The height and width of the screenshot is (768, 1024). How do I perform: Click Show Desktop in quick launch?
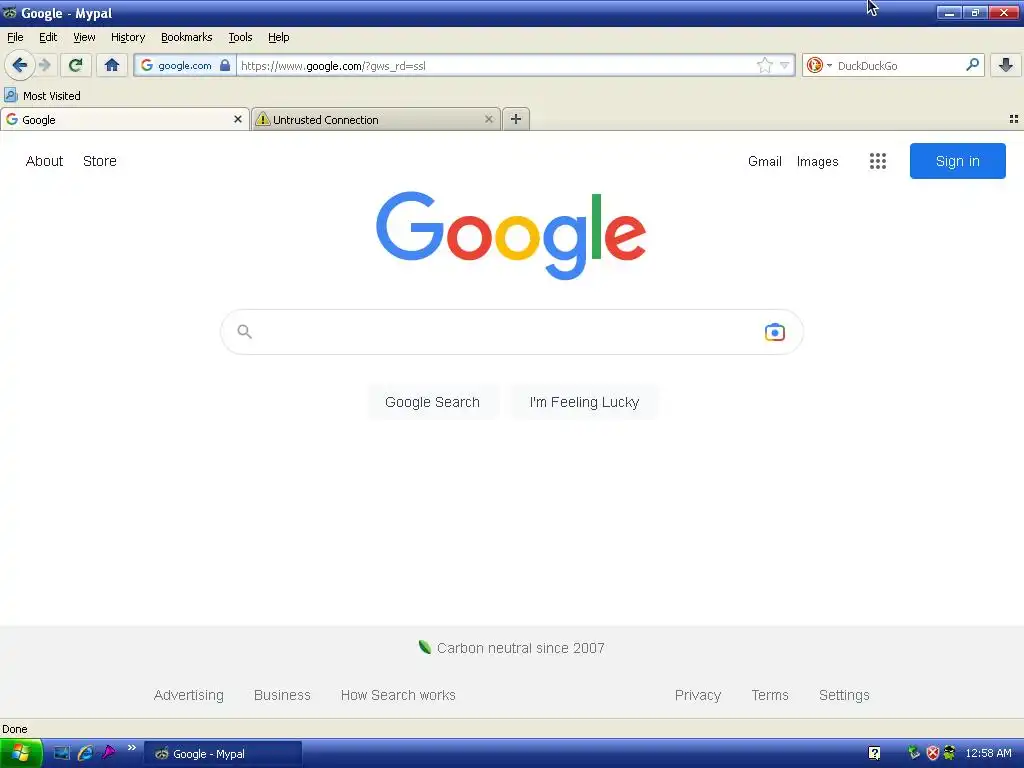tap(61, 753)
